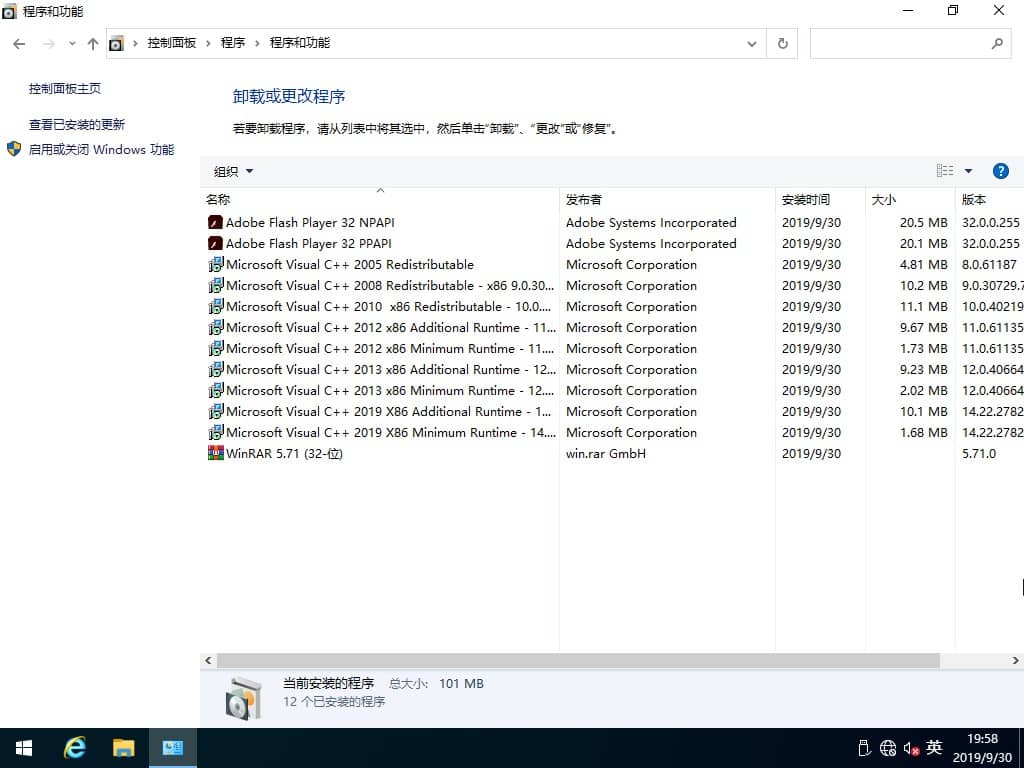The image size is (1024, 768).
Task: Click the change view icon on the toolbar
Action: coord(944,170)
